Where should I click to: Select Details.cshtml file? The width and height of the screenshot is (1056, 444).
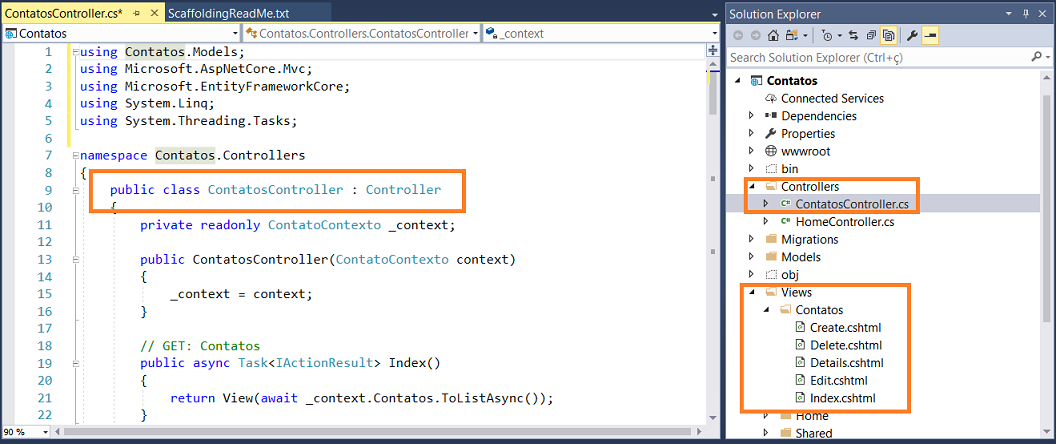coord(847,362)
